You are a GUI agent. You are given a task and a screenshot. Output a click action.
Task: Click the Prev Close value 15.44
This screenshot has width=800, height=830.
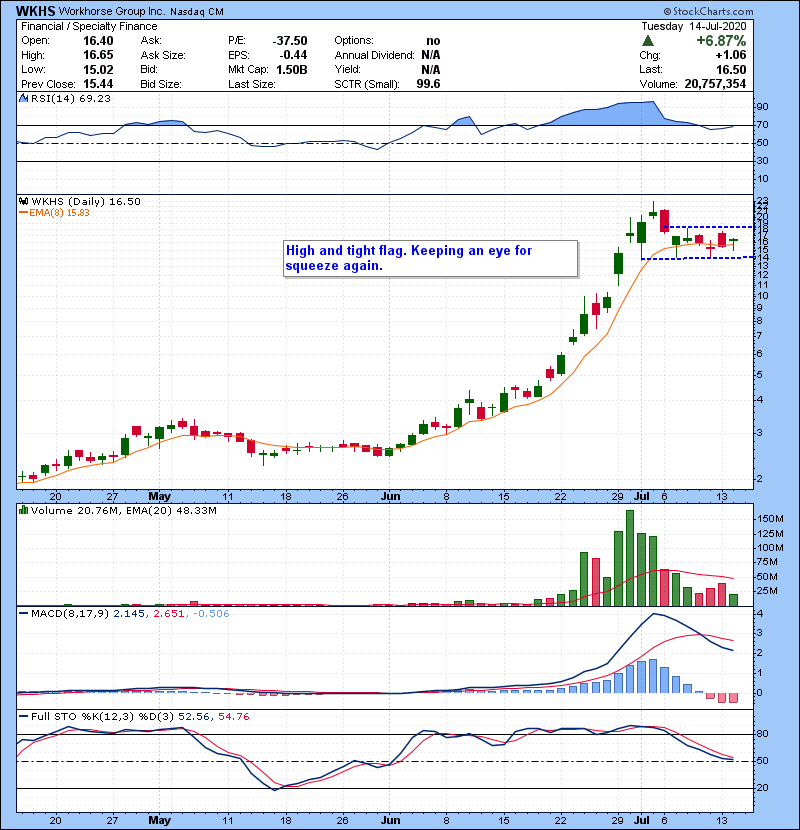tap(98, 84)
